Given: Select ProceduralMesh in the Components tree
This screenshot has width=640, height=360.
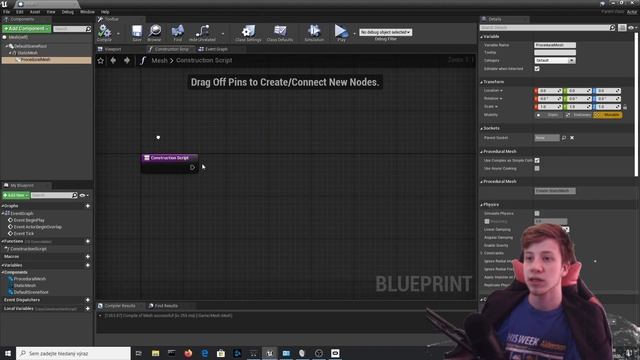Looking at the screenshot, I should point(47,60).
